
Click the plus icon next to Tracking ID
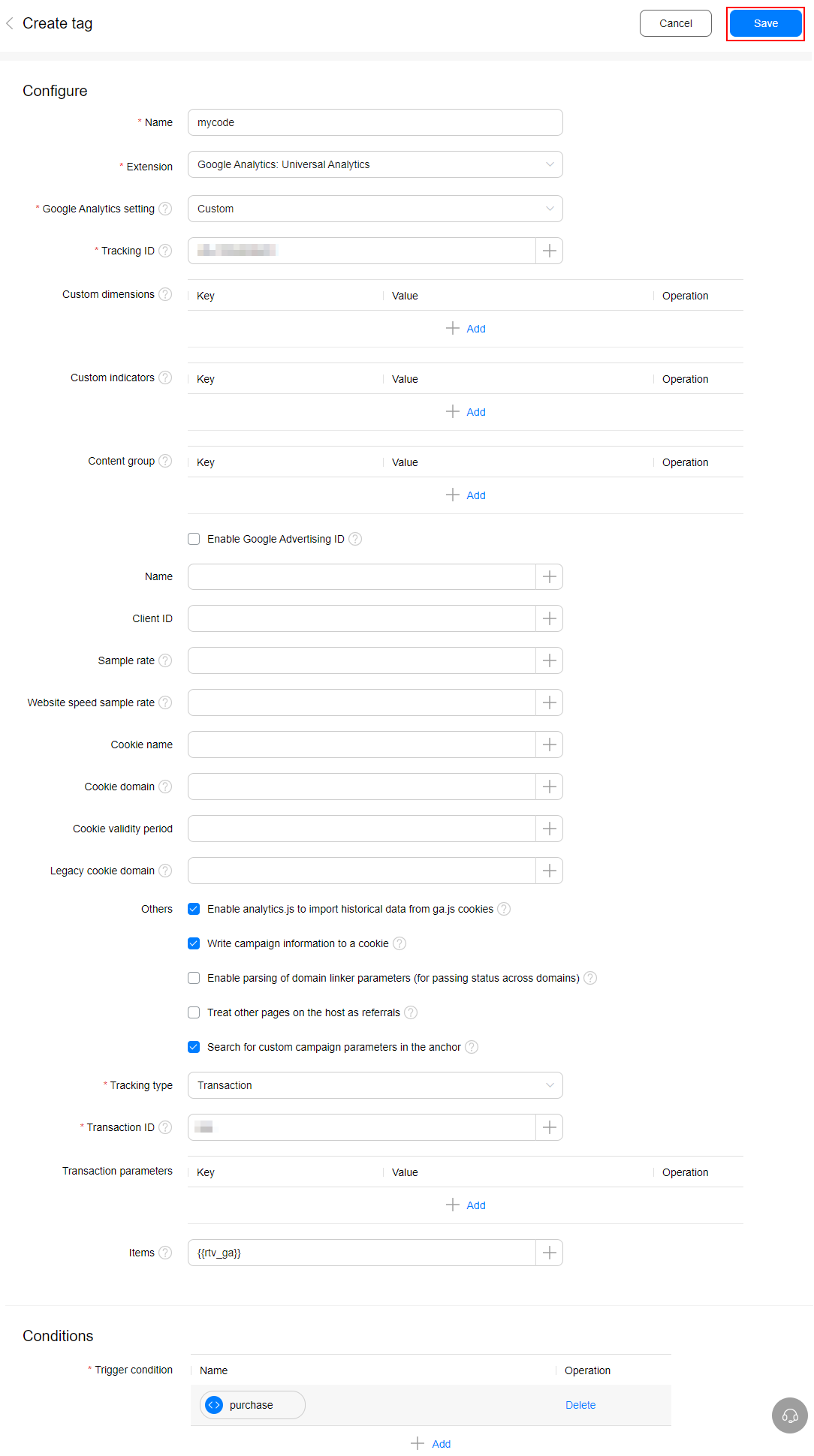tap(550, 251)
